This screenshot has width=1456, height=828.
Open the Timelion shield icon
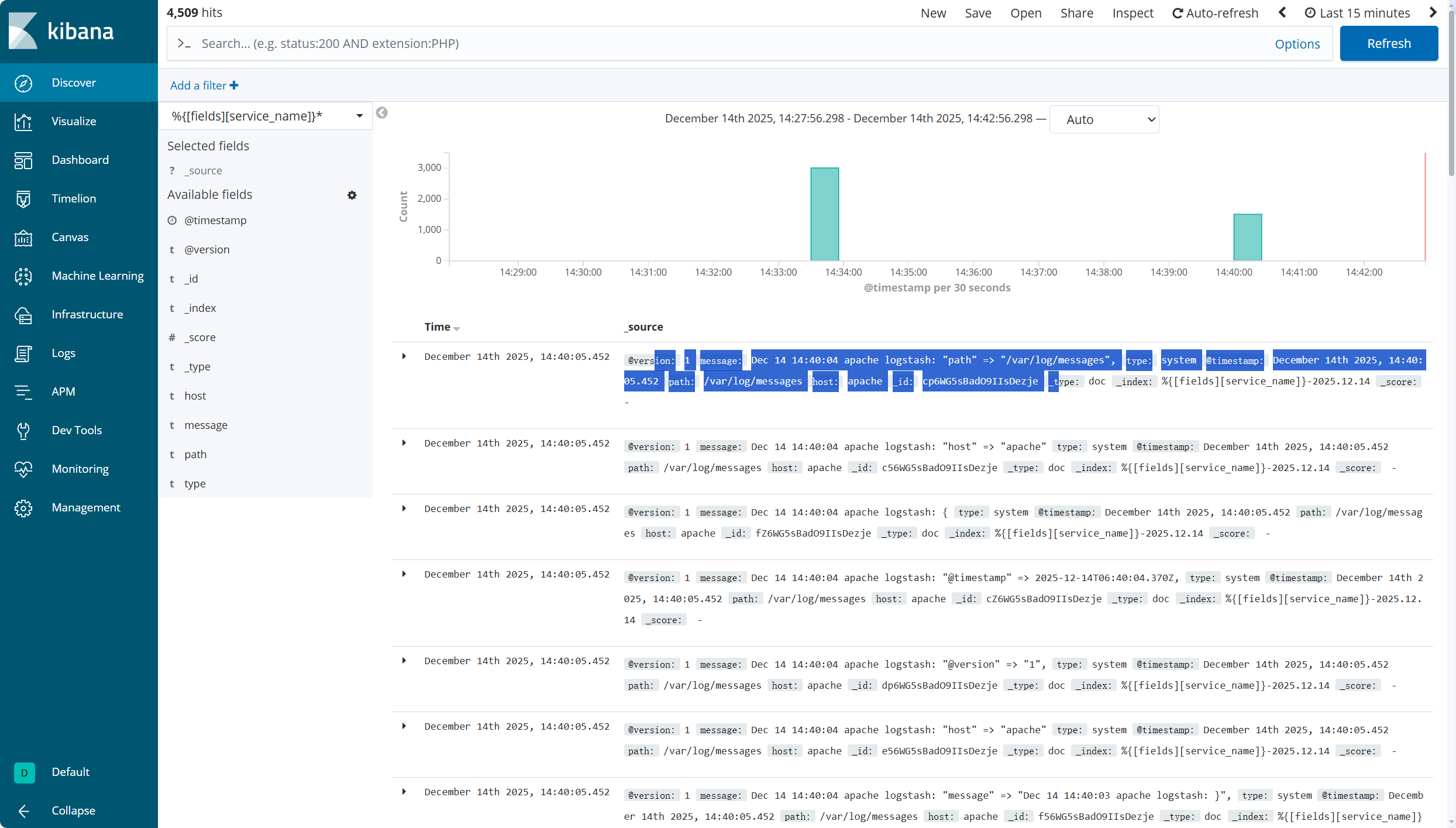[x=23, y=199]
